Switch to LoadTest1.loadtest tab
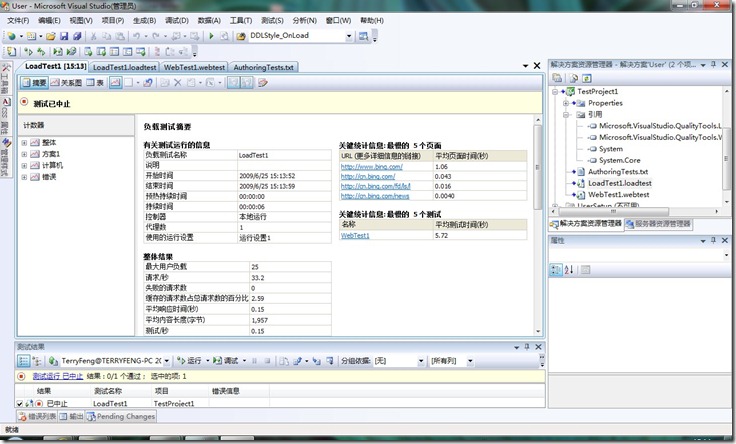Image resolution: width=736 pixels, height=444 pixels. point(124,68)
